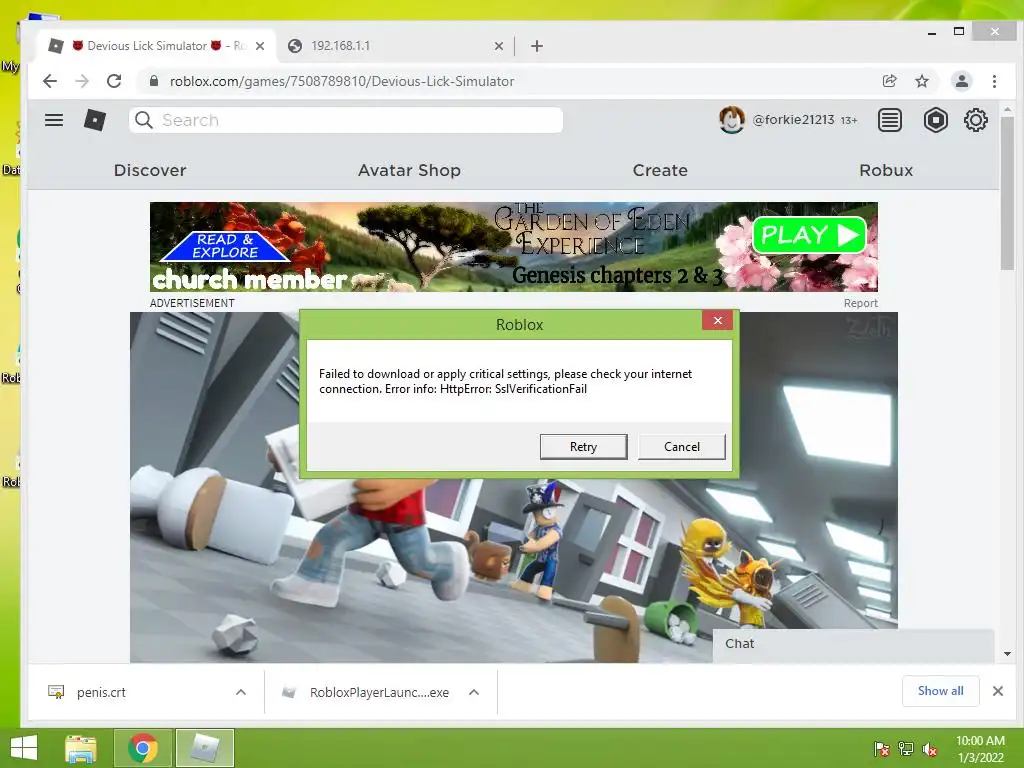The width and height of the screenshot is (1024, 768).
Task: Open Action Center flag tray icon
Action: (x=882, y=749)
